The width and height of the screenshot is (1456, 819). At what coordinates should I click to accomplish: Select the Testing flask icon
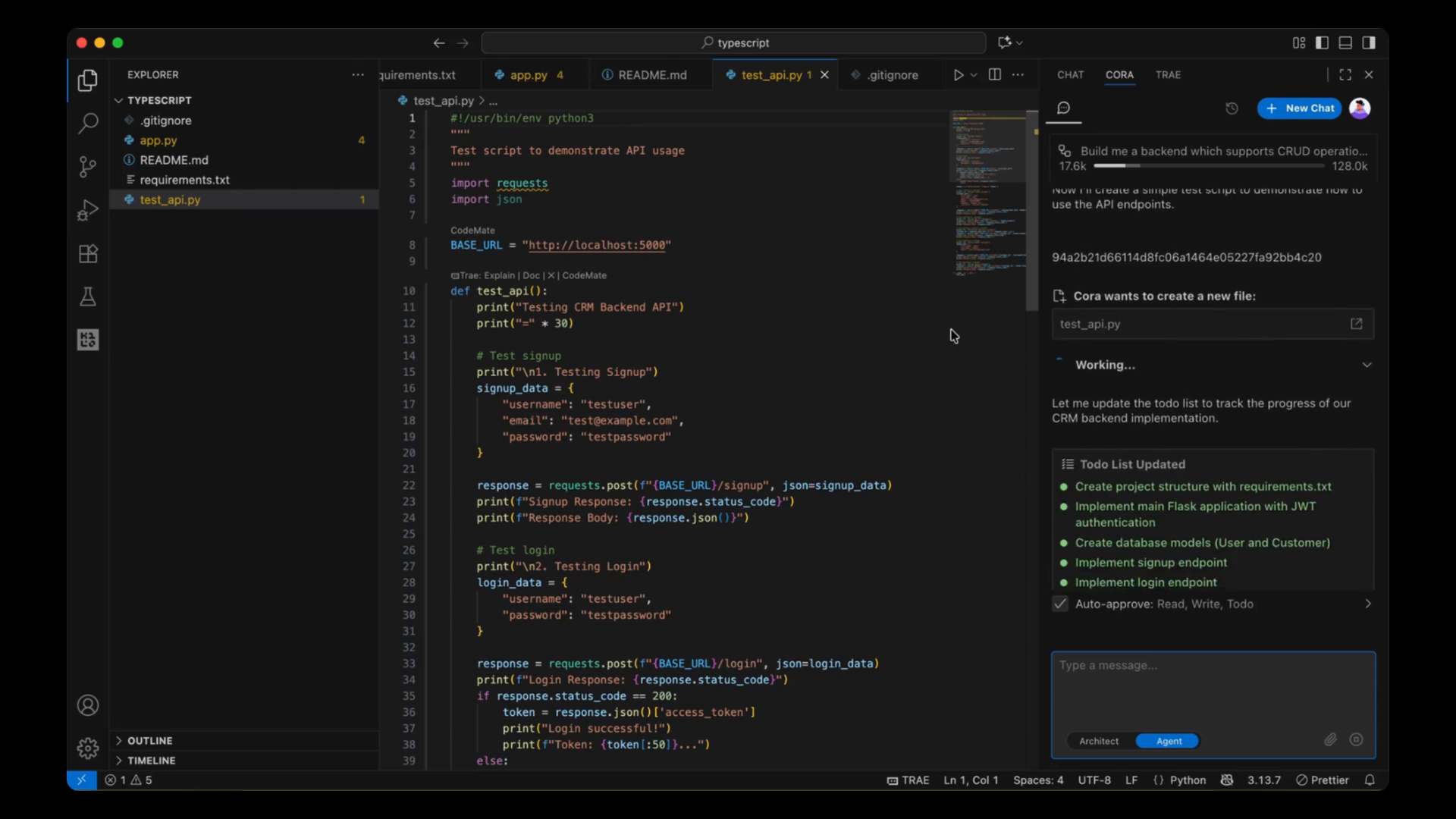88,297
